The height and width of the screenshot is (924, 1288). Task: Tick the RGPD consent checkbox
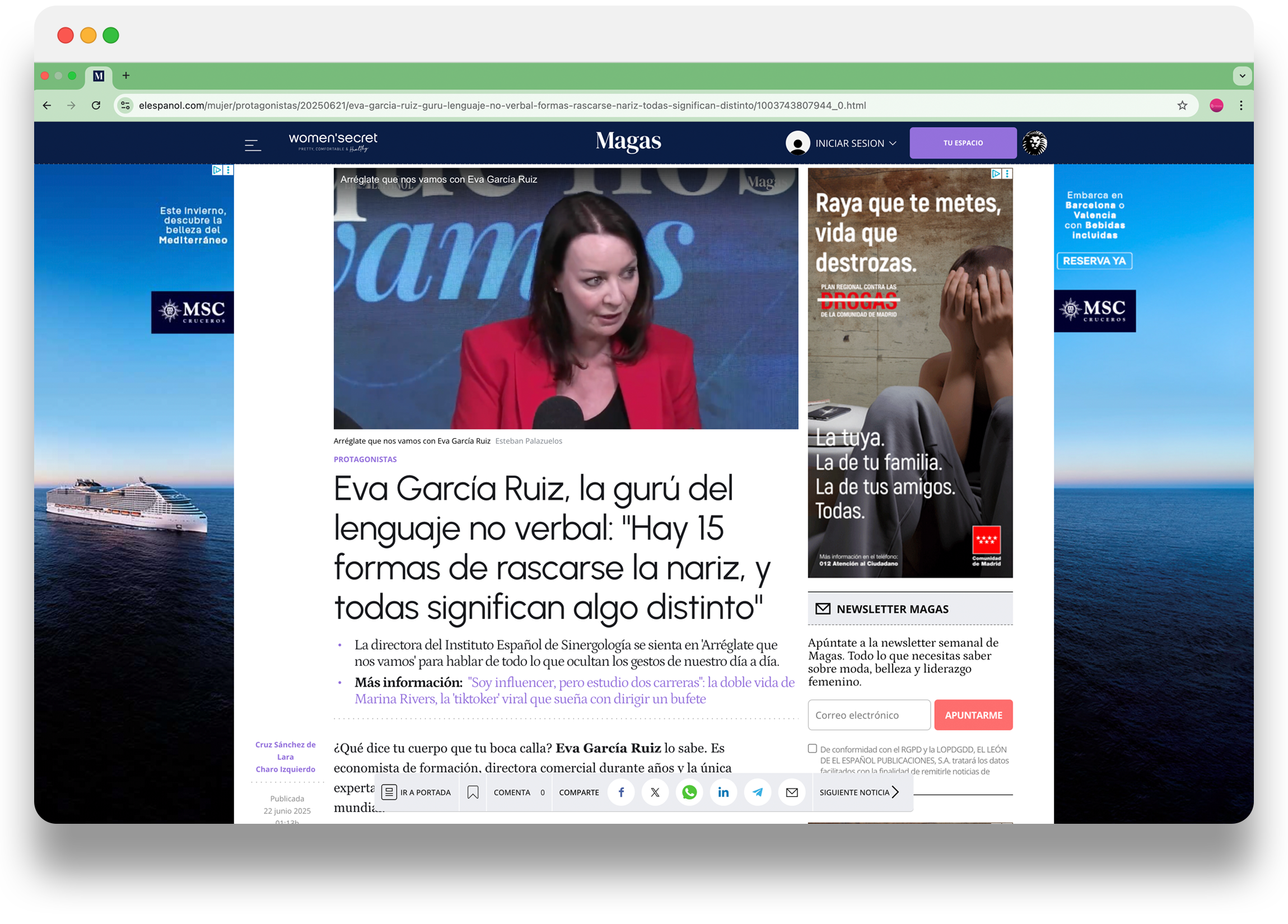[813, 749]
